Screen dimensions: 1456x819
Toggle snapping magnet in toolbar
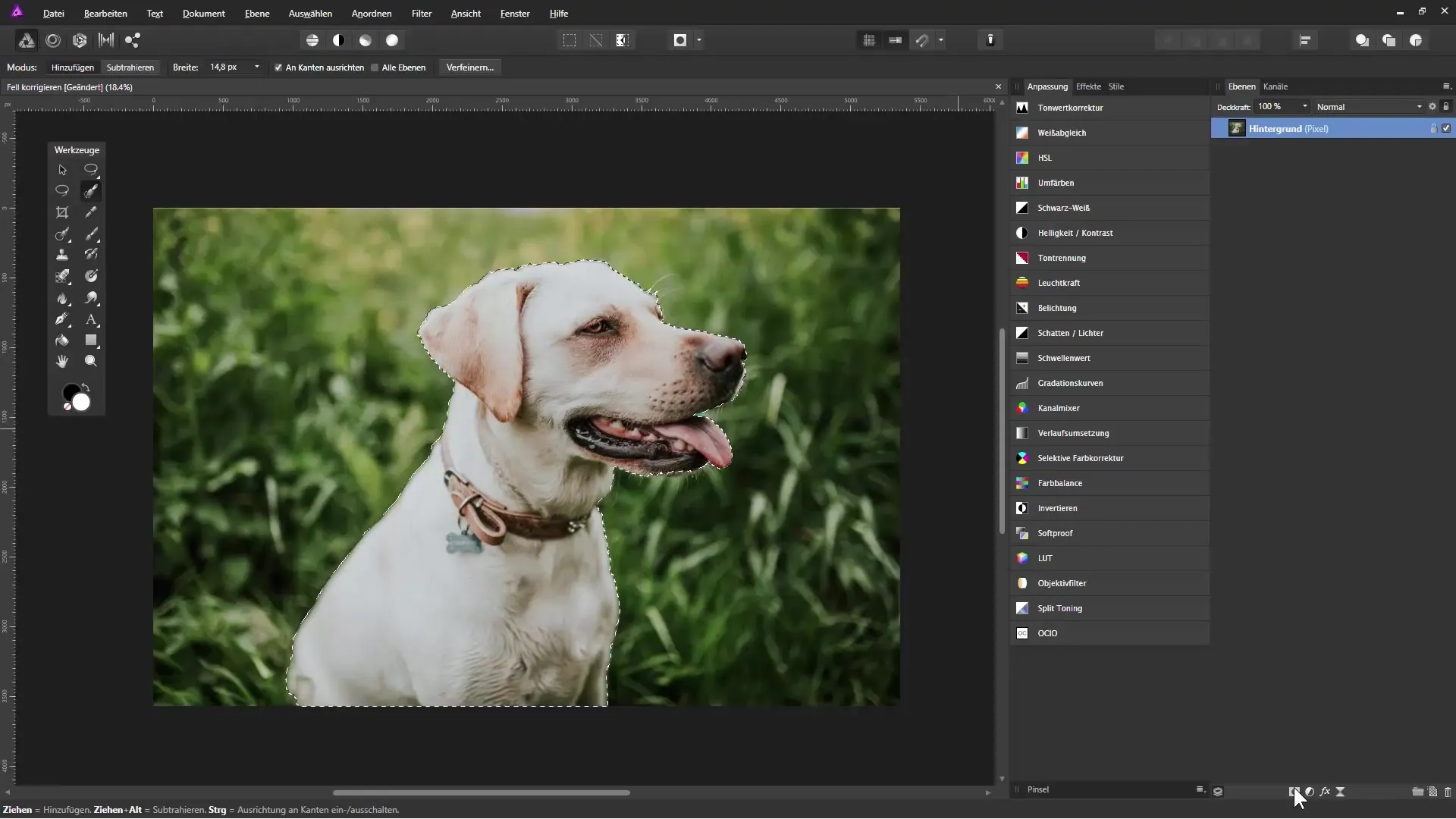[922, 40]
